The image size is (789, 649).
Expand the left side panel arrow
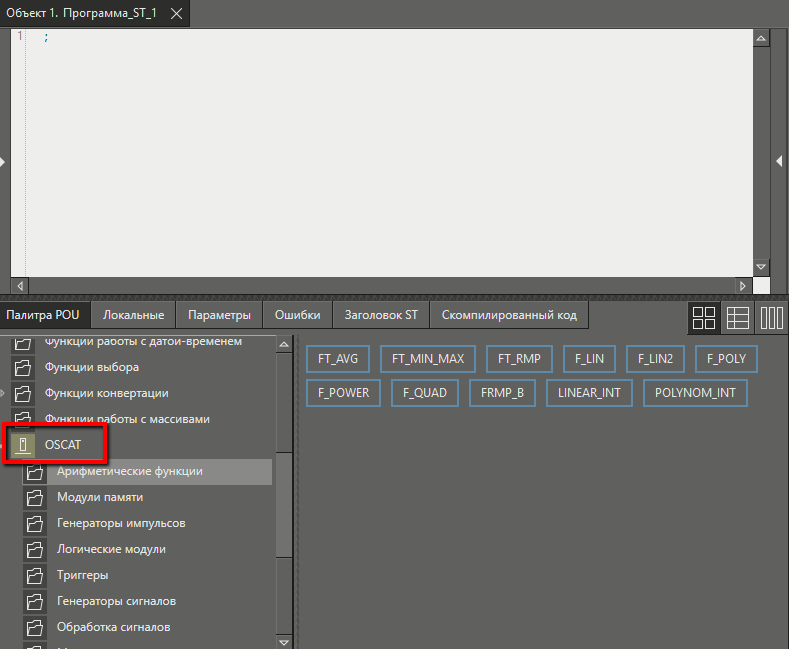(4, 161)
